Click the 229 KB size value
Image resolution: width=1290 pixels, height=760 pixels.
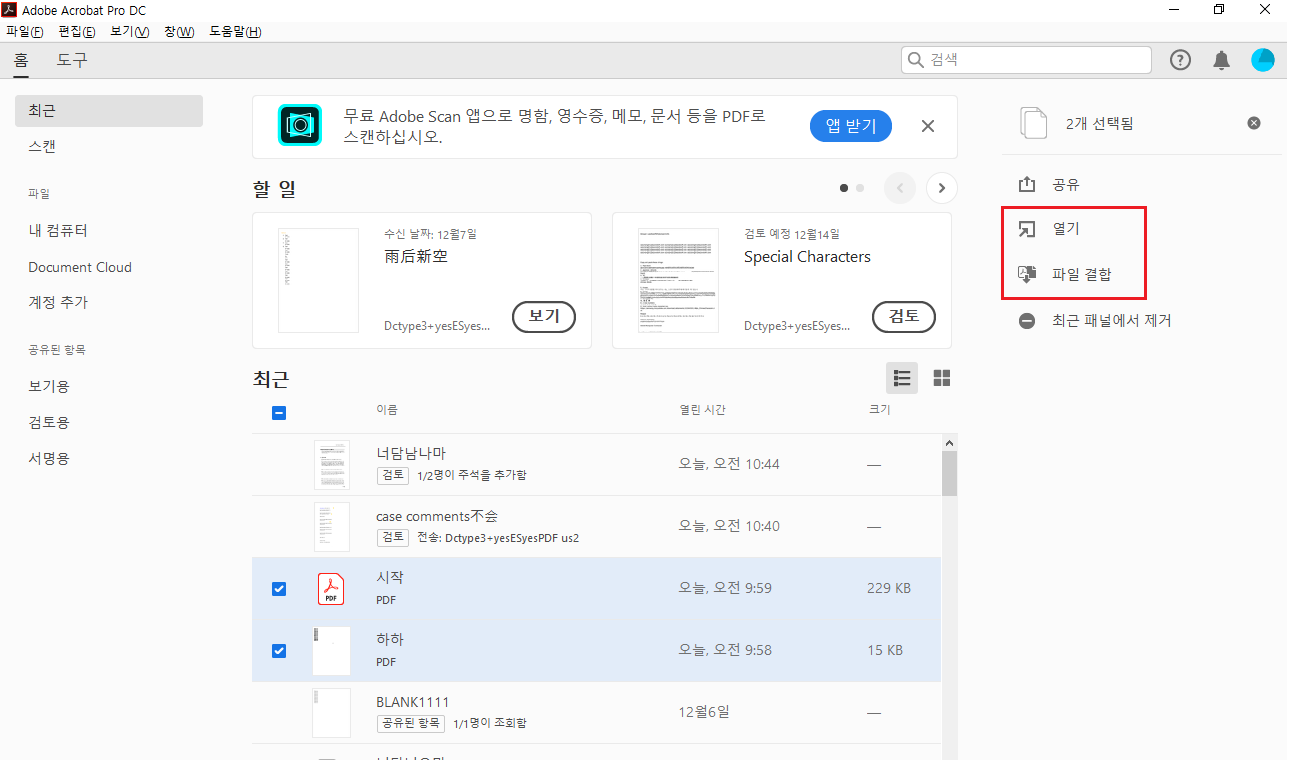tap(889, 589)
